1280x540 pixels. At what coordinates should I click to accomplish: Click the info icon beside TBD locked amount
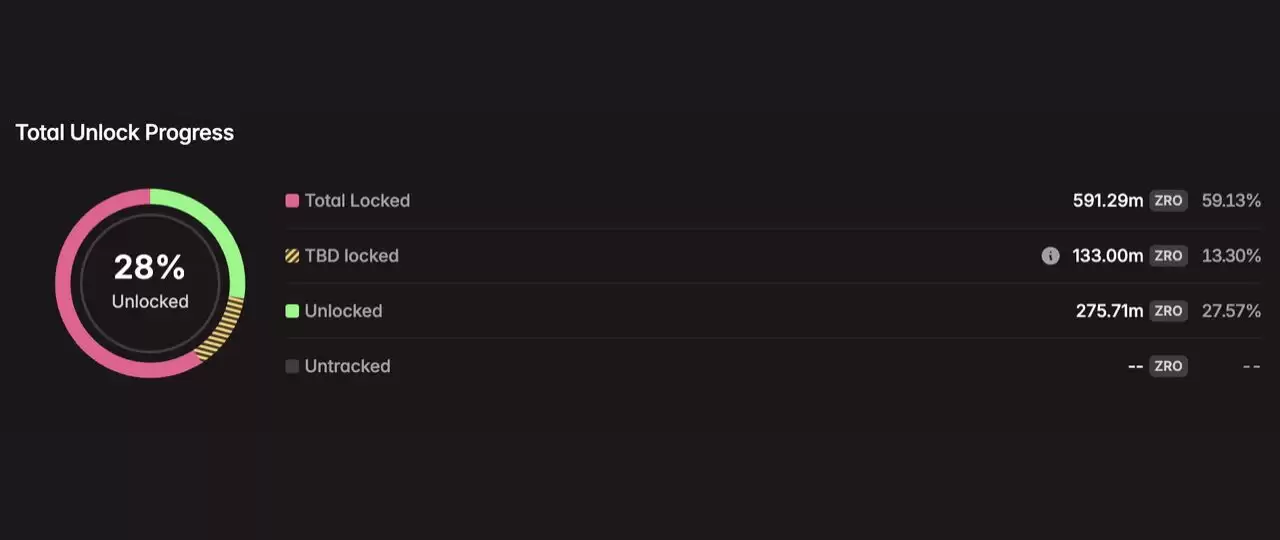1050,256
